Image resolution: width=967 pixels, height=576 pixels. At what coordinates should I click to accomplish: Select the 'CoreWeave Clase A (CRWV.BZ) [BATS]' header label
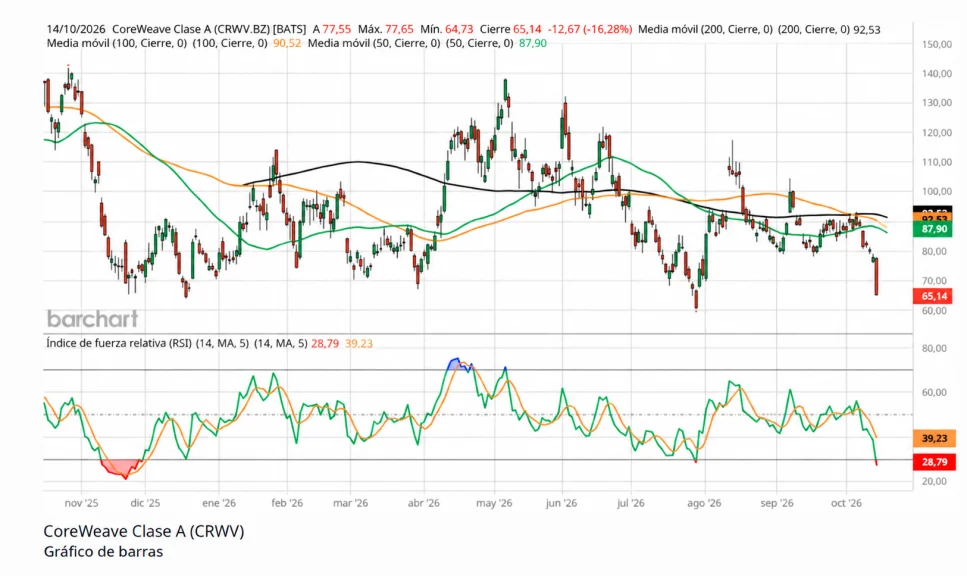209,29
